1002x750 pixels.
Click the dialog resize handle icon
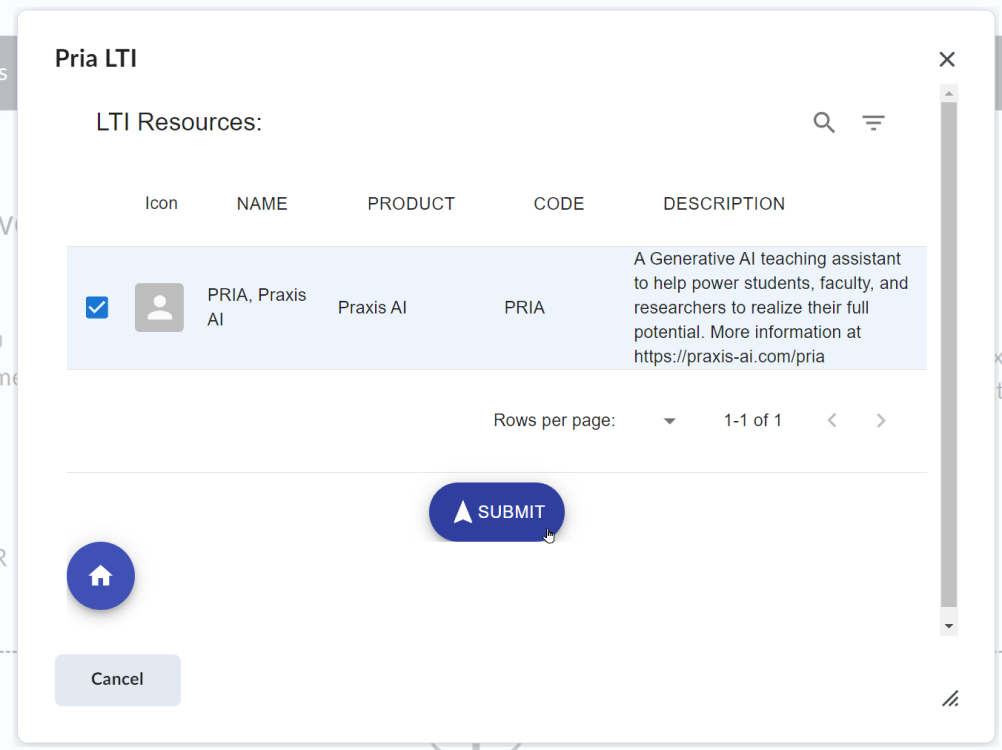(950, 699)
